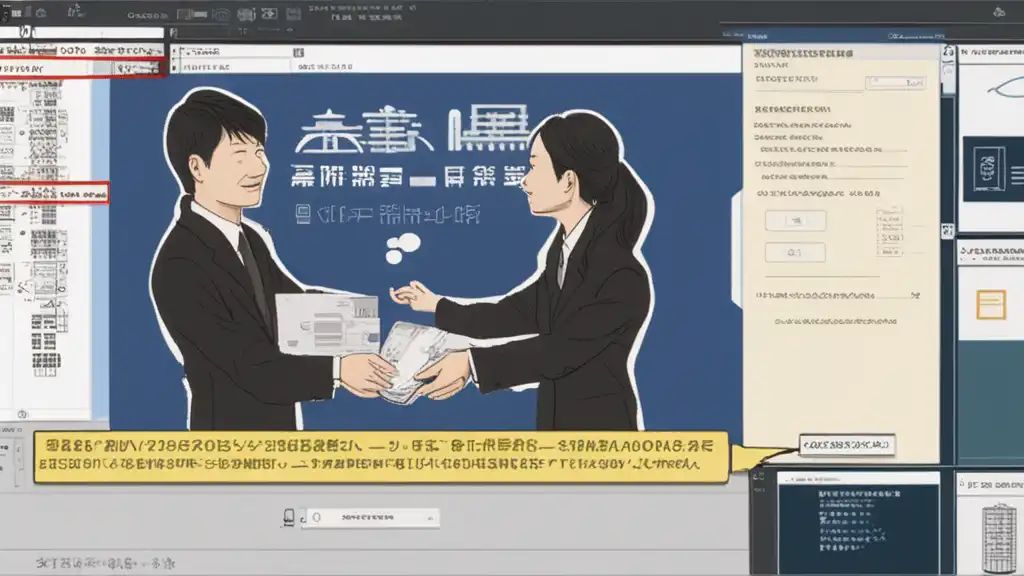Click the top-right corner toolbar icon
Viewport: 1024px width, 576px height.
(x=999, y=12)
